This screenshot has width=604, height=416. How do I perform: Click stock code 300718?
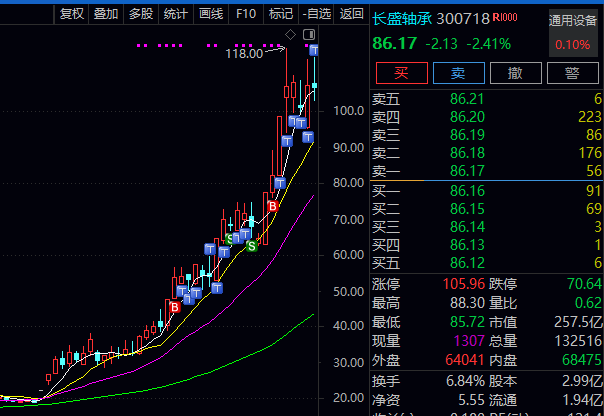[x=463, y=18]
